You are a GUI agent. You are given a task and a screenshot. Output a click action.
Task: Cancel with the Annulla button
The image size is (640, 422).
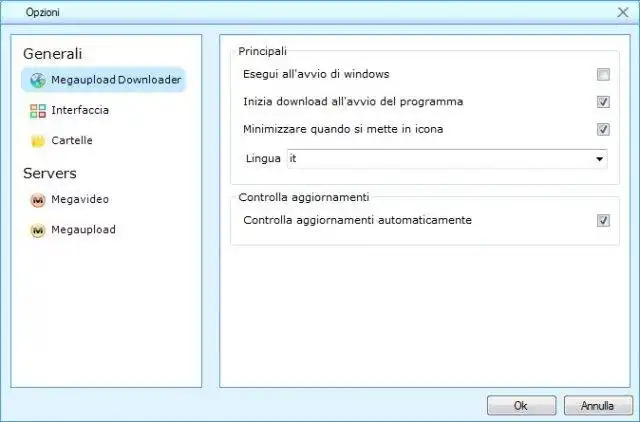click(598, 406)
